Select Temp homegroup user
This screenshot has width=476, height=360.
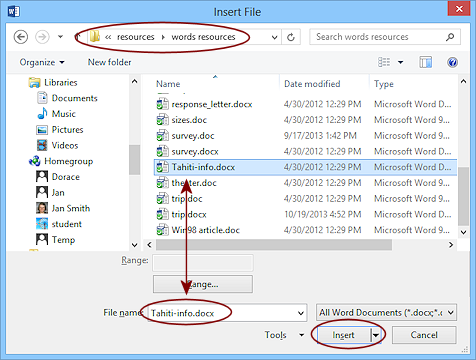63,239
